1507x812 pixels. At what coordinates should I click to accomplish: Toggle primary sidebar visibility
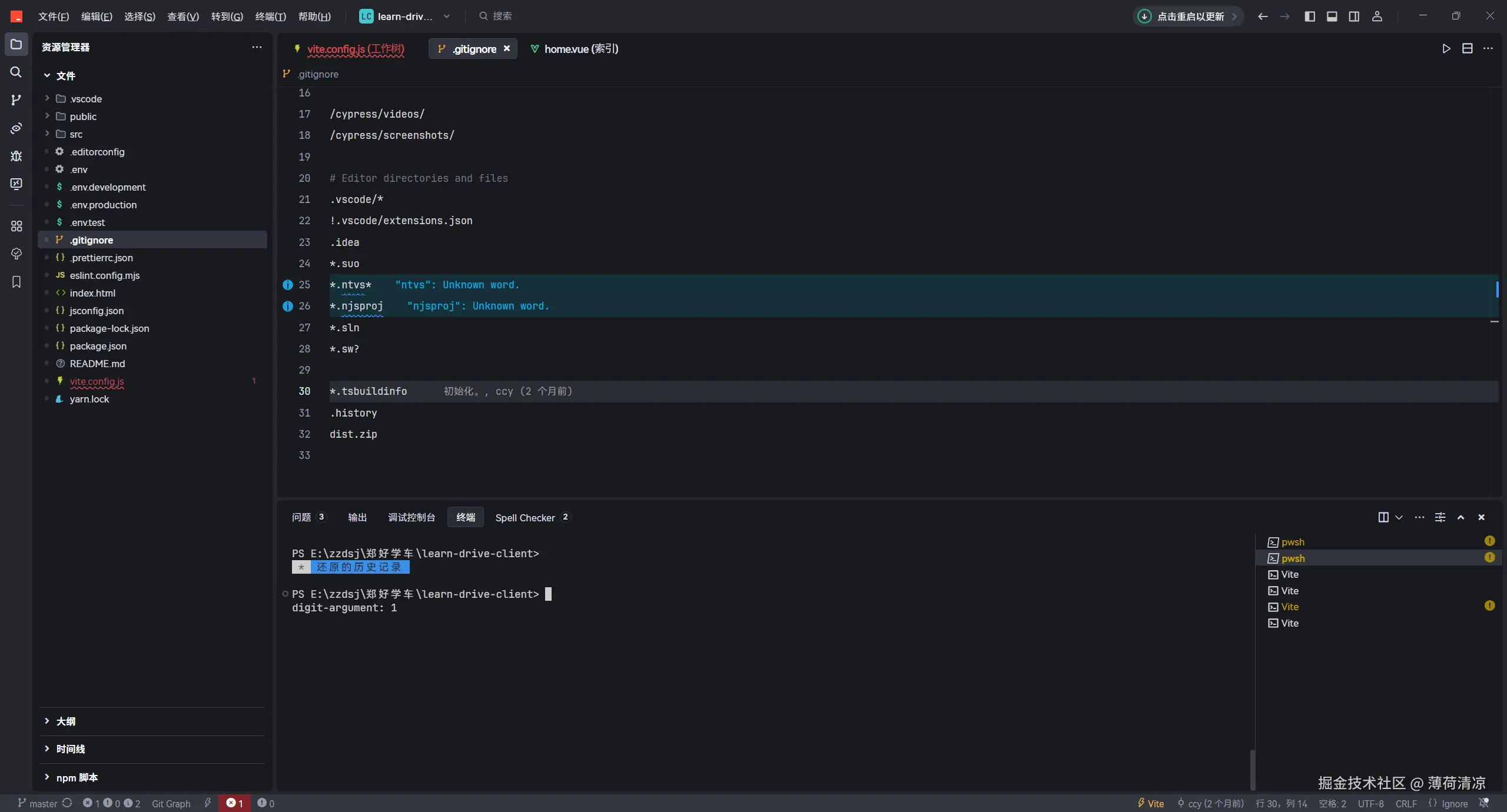point(1310,16)
